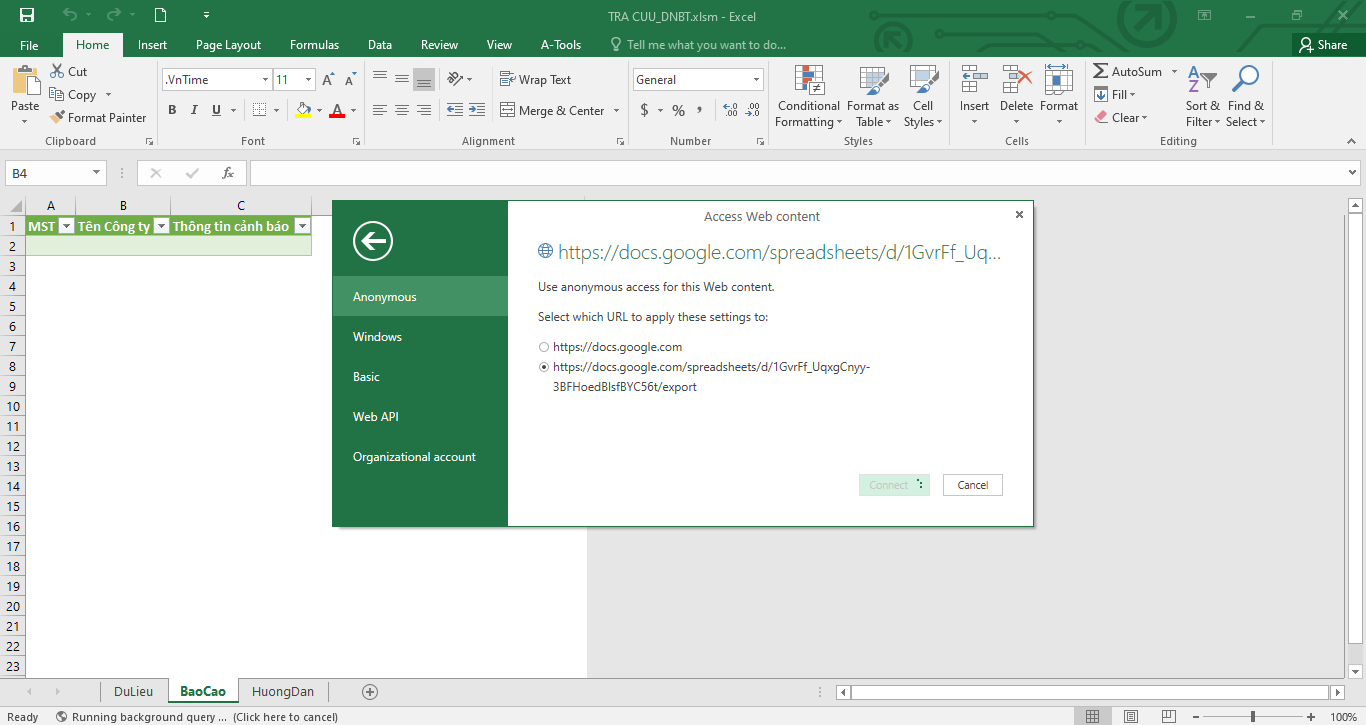This screenshot has width=1366, height=725.
Task: Open Conditional Formatting menu
Action: (x=808, y=96)
